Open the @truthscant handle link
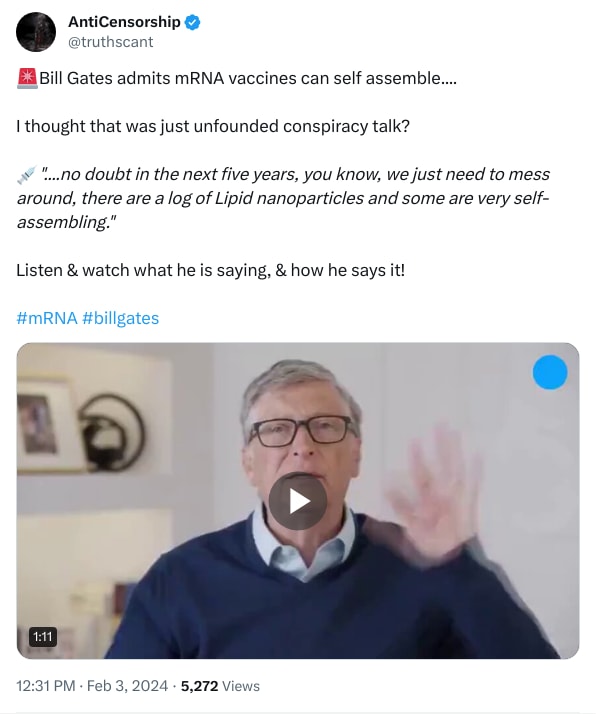611x714 pixels. tap(110, 42)
